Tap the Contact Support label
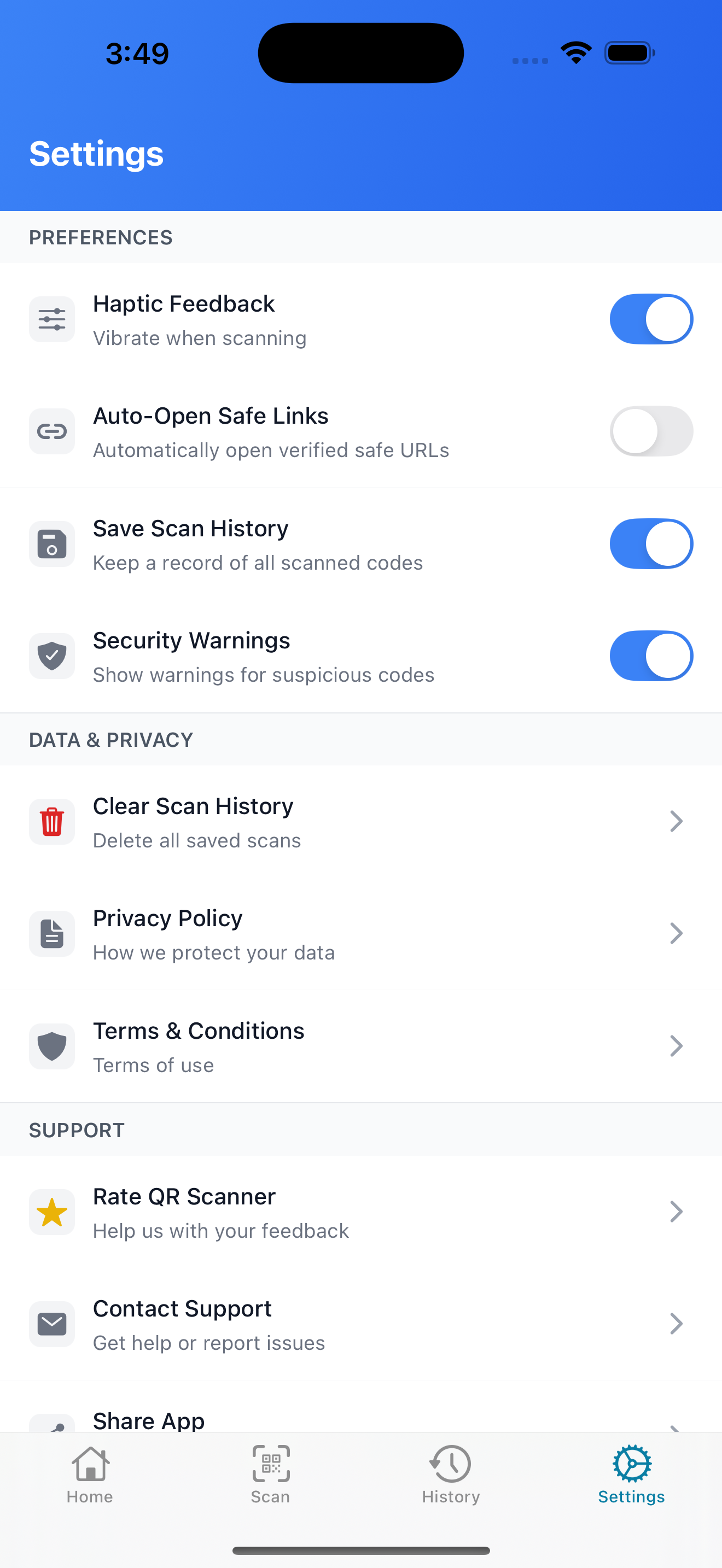 pyautogui.click(x=182, y=1309)
